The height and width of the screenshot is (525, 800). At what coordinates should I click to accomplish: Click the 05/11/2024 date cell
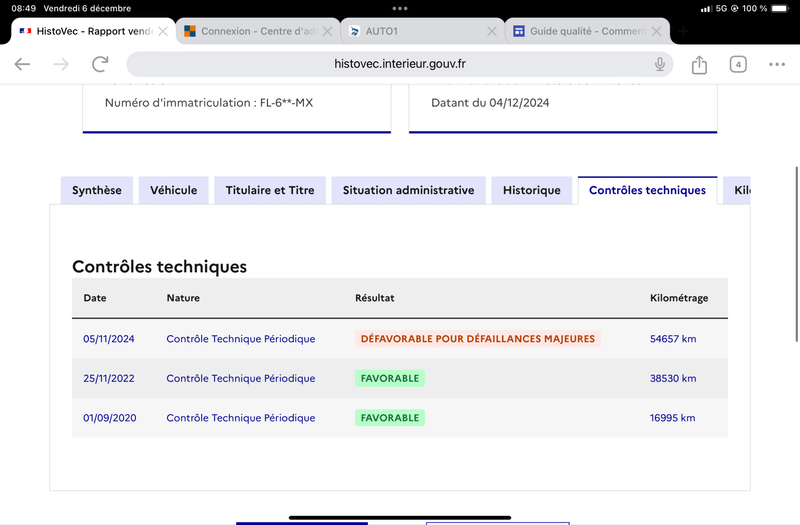(x=109, y=339)
